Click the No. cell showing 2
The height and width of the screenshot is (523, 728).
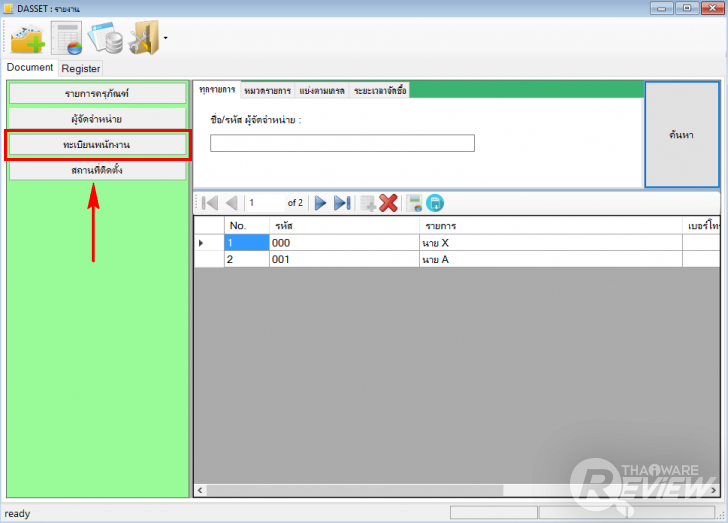247,259
